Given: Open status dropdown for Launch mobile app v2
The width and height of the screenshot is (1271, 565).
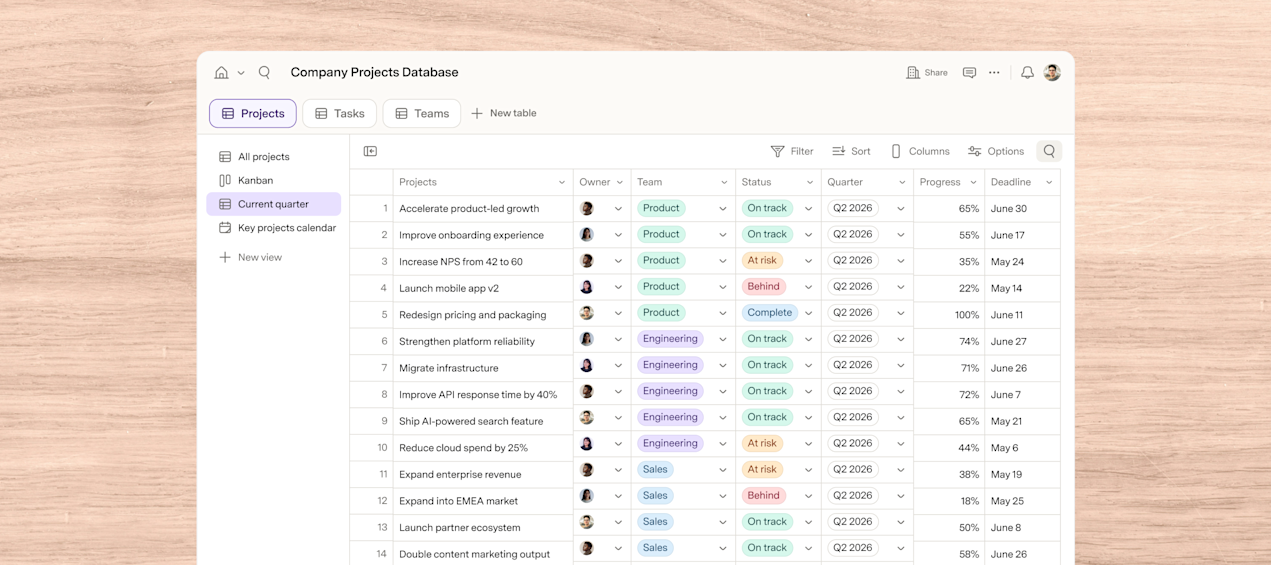Looking at the screenshot, I should [808, 287].
